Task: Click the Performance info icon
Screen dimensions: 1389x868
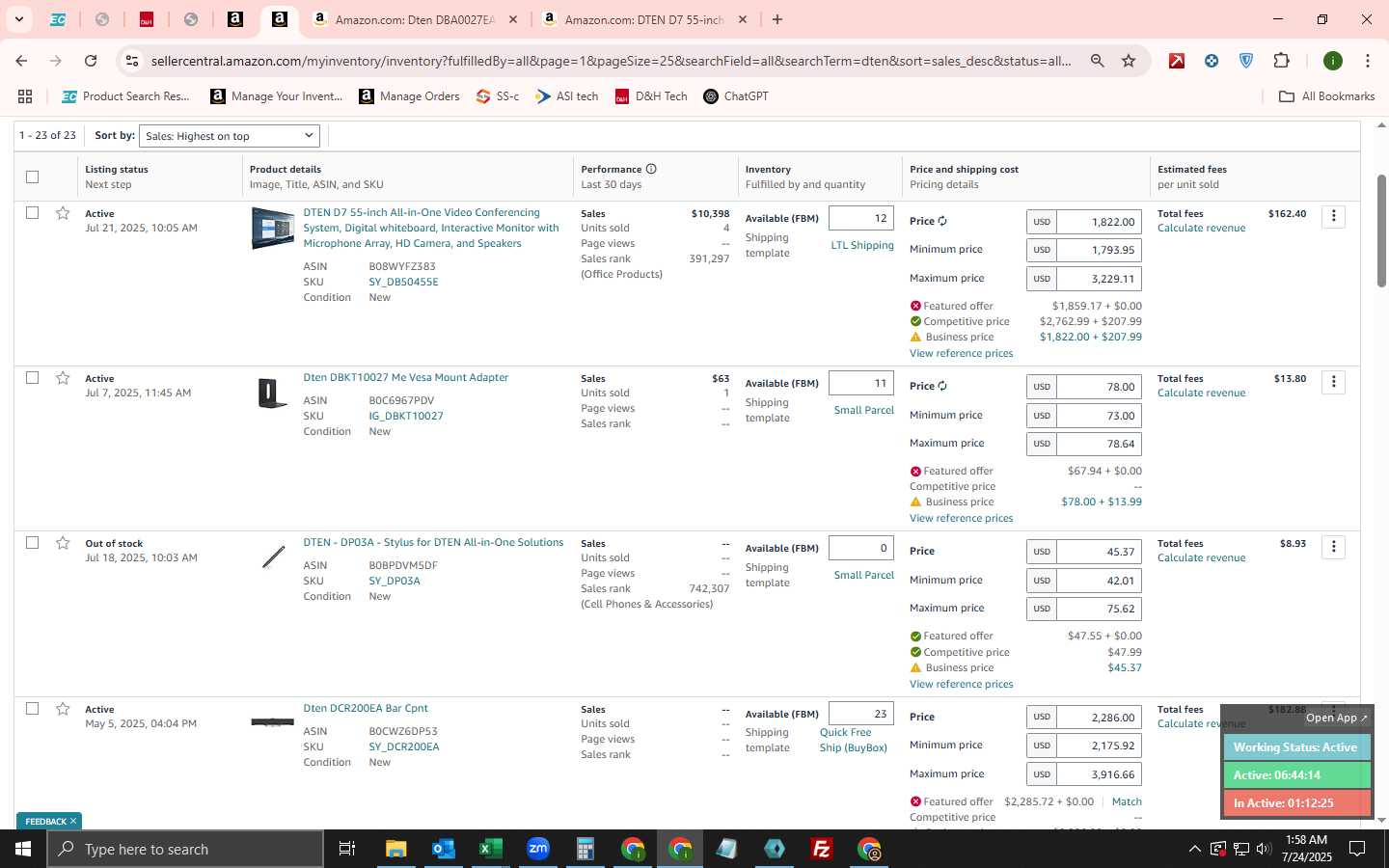Action: (651, 169)
